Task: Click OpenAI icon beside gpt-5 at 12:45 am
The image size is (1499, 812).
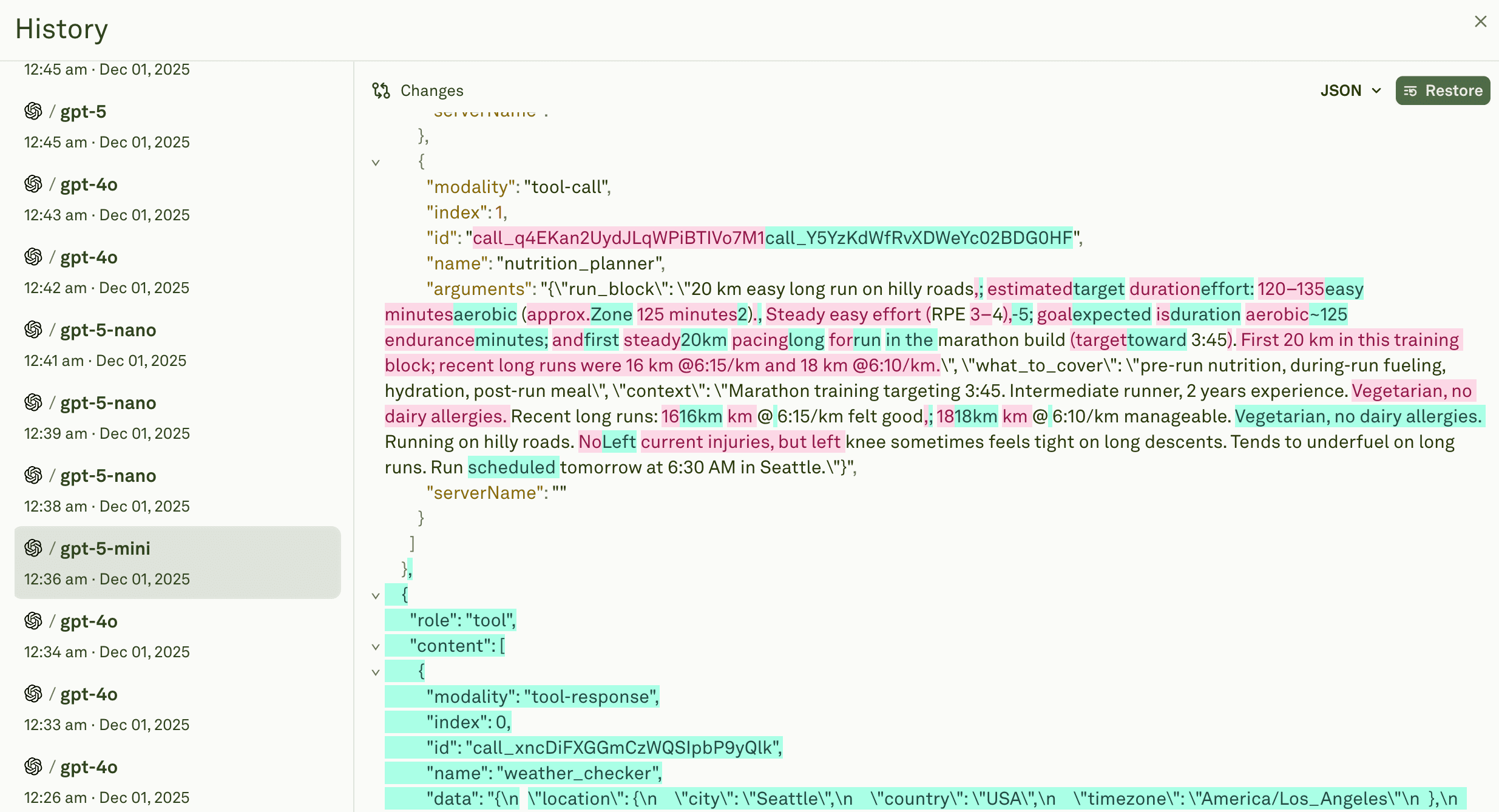Action: 33,111
